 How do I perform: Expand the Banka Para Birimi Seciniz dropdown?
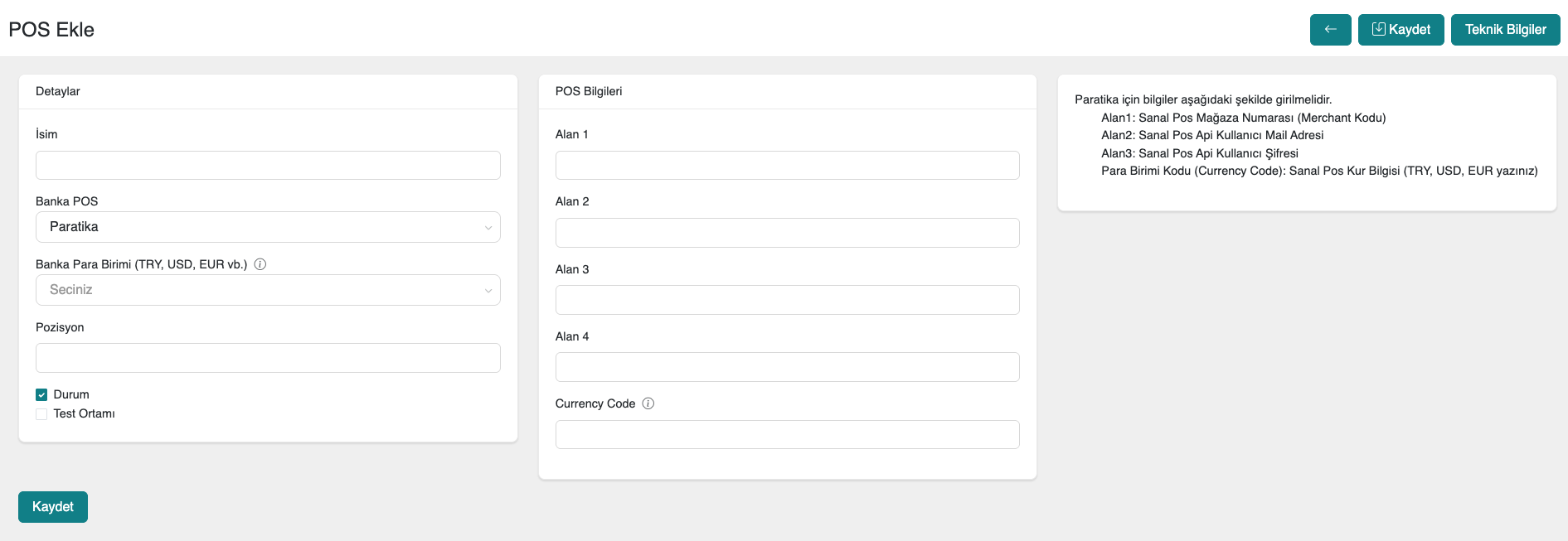[267, 290]
